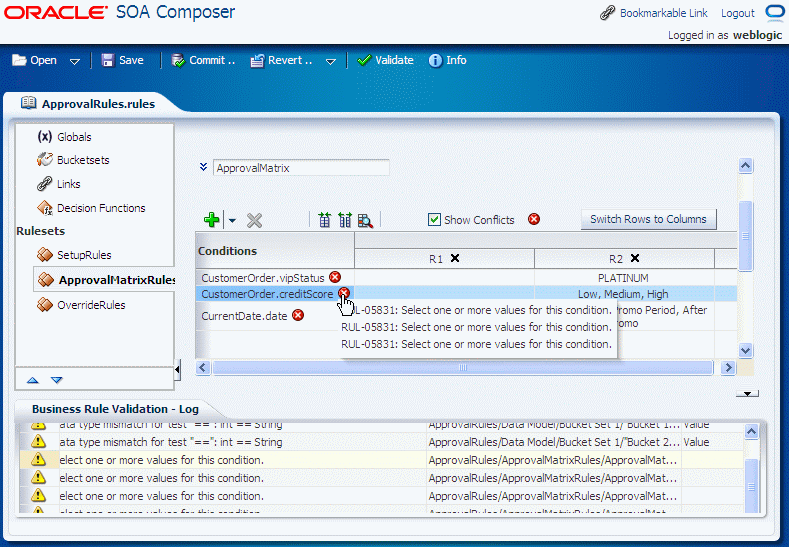Click error icon beside CustomerOrder.vipStatus
Image resolution: width=789 pixels, height=547 pixels.
(335, 277)
